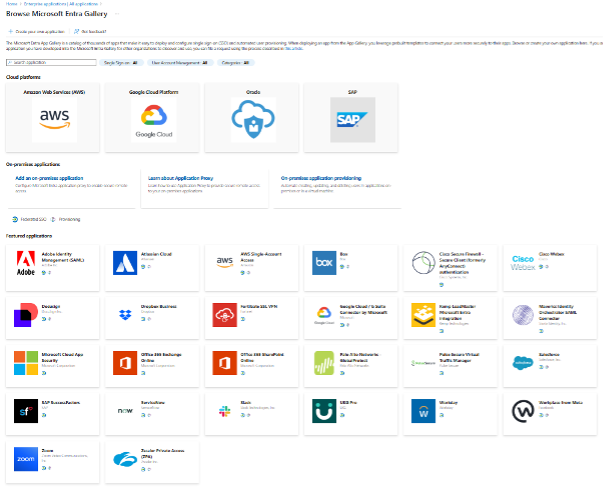The width and height of the screenshot is (604, 488).
Task: Click the ServiceNow title text
Action: 153,402
